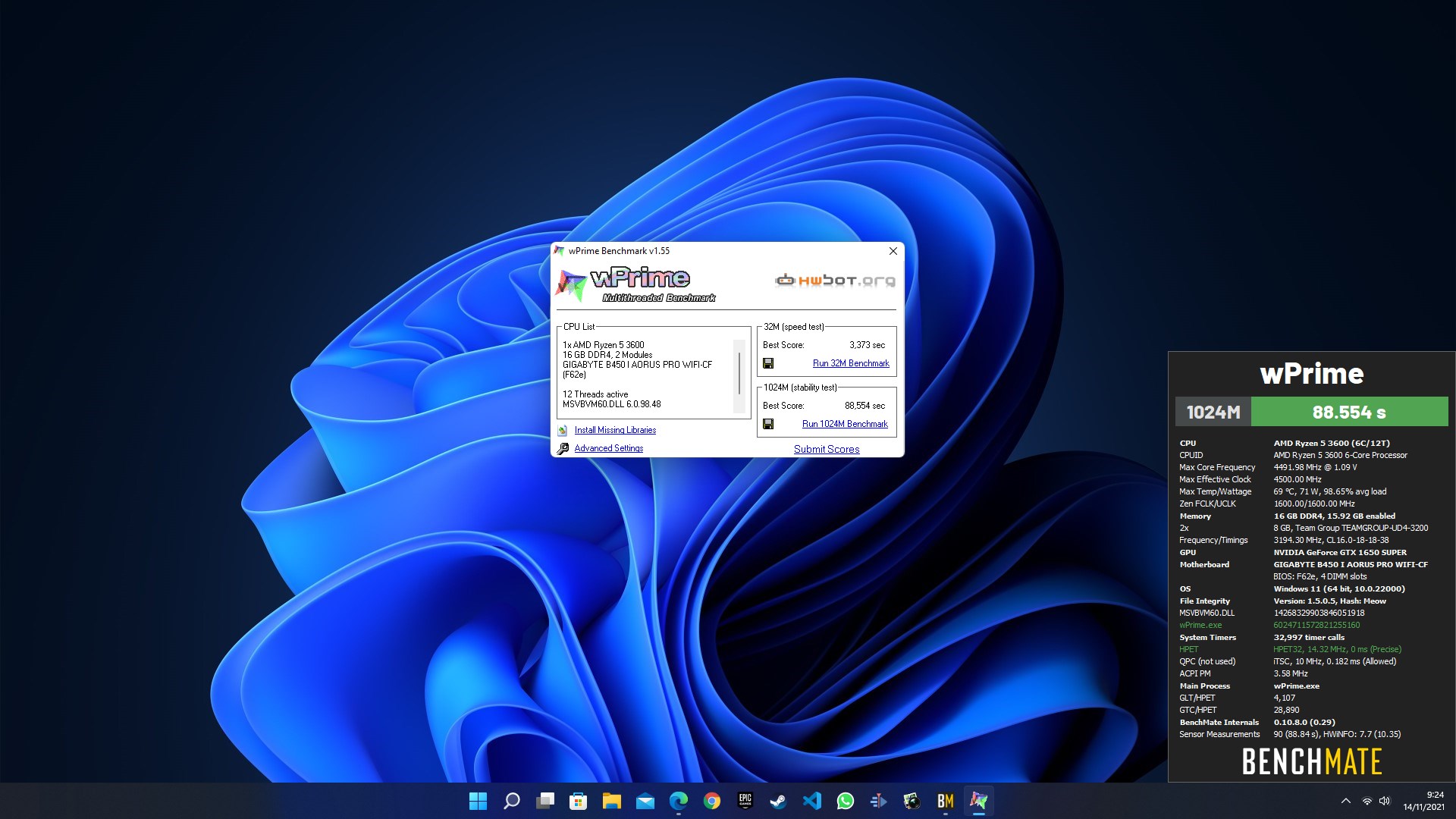The image size is (1456, 819).
Task: Run the 32M benchmark
Action: click(851, 363)
